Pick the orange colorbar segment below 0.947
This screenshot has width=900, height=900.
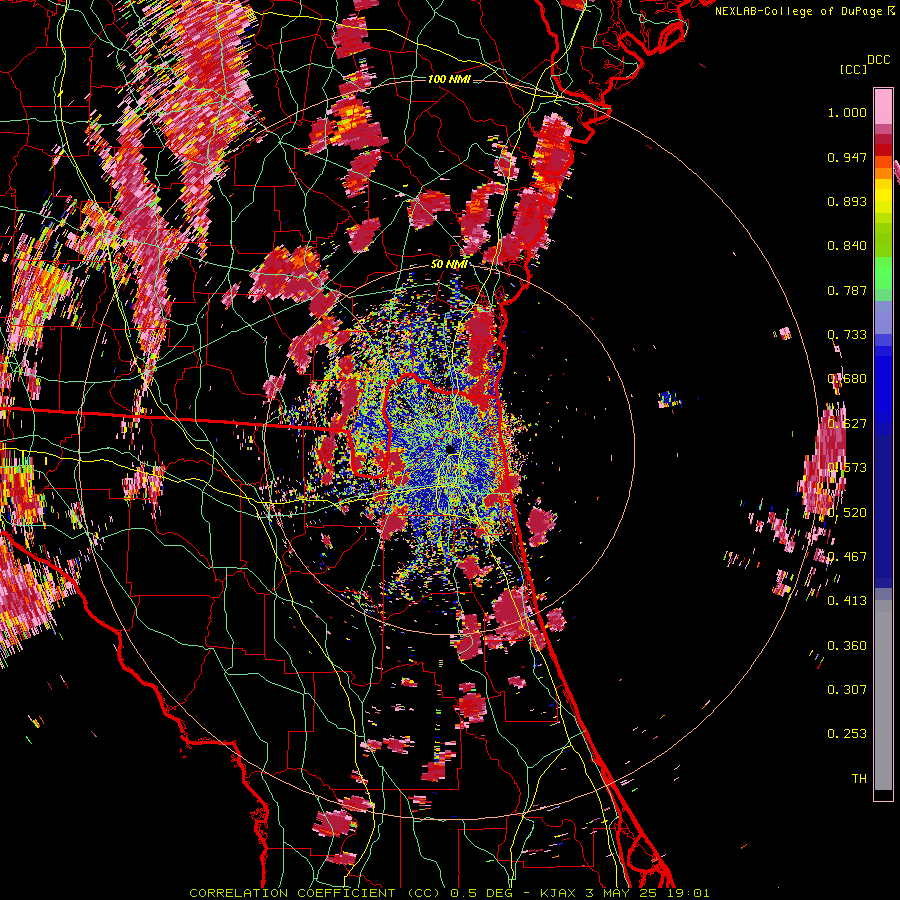pos(883,172)
